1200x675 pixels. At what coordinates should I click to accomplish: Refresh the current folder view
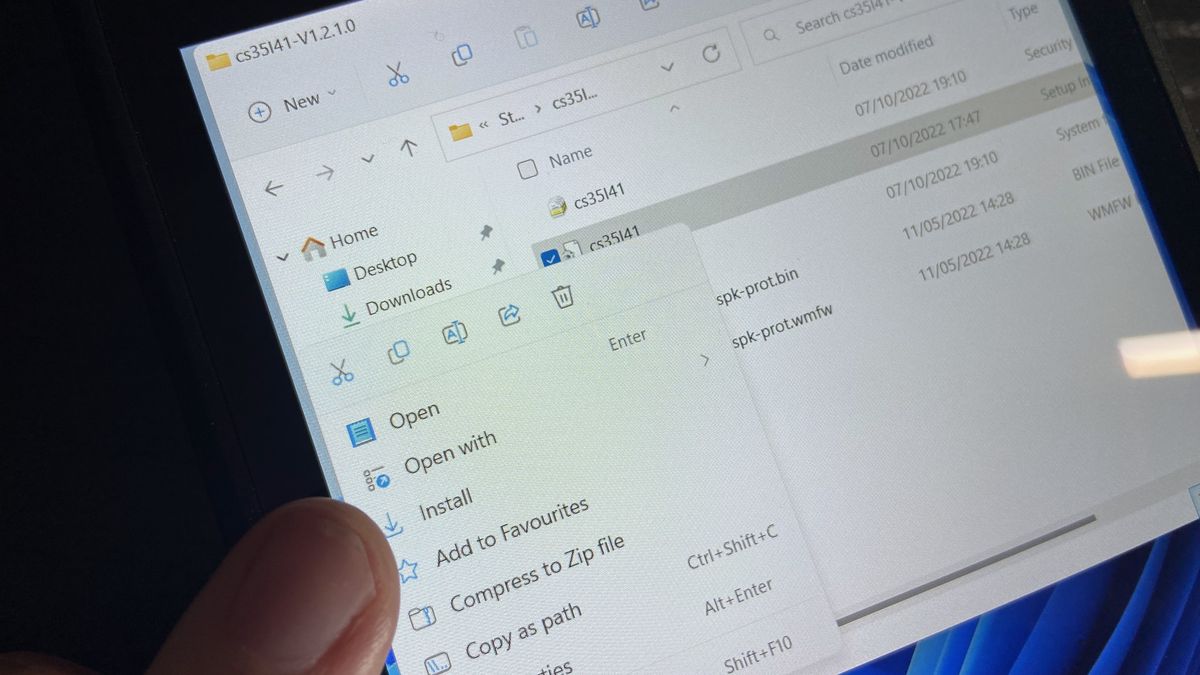click(x=711, y=54)
